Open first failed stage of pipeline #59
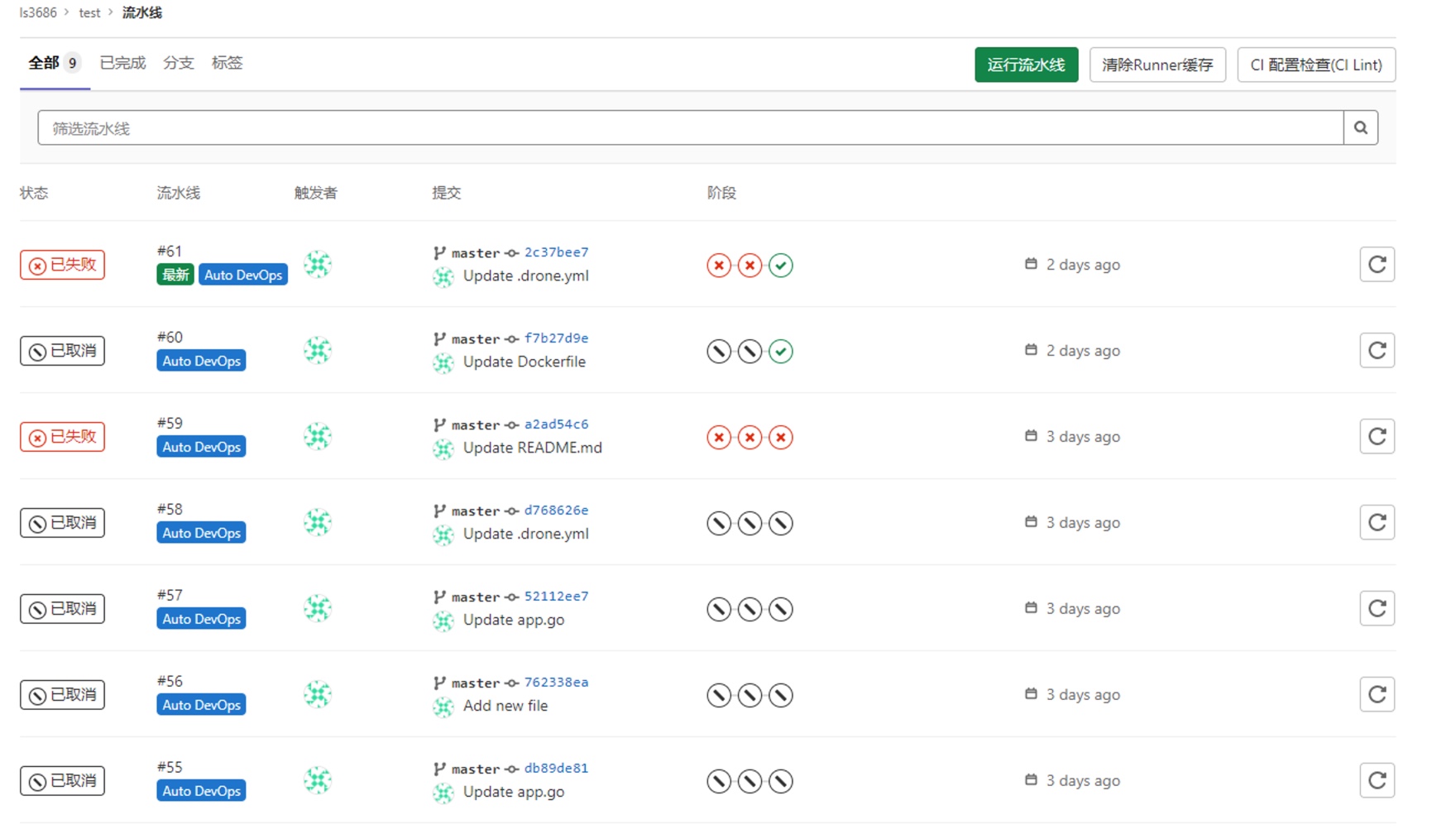 click(x=719, y=438)
